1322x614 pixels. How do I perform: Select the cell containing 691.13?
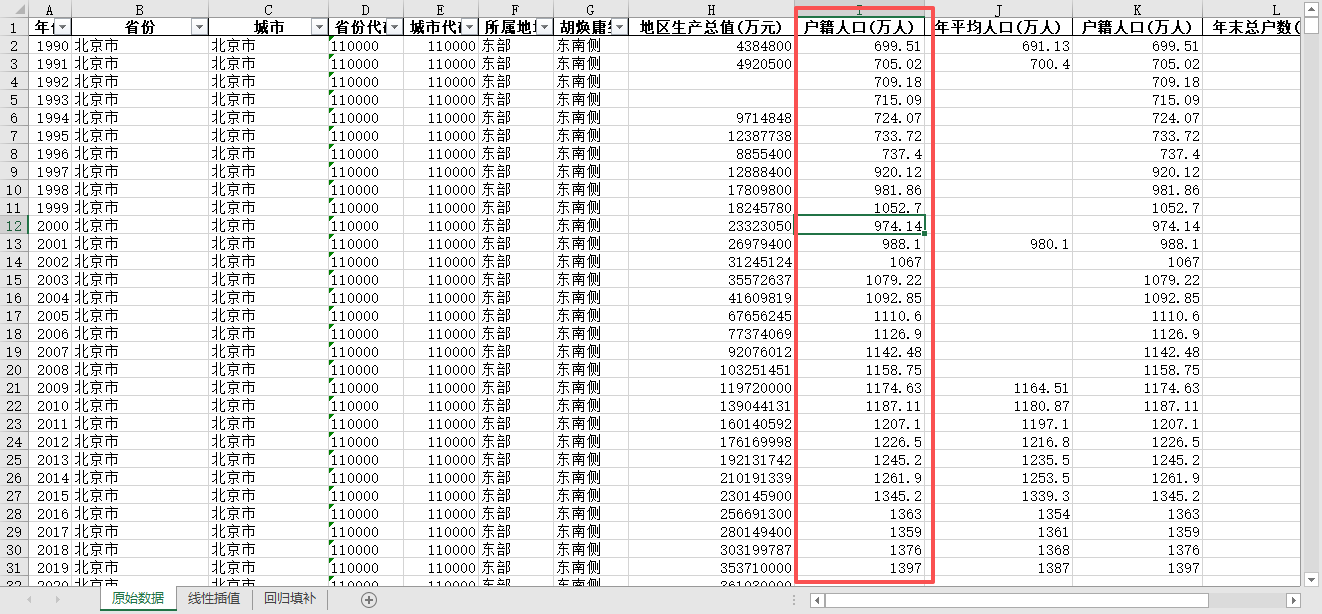click(999, 46)
